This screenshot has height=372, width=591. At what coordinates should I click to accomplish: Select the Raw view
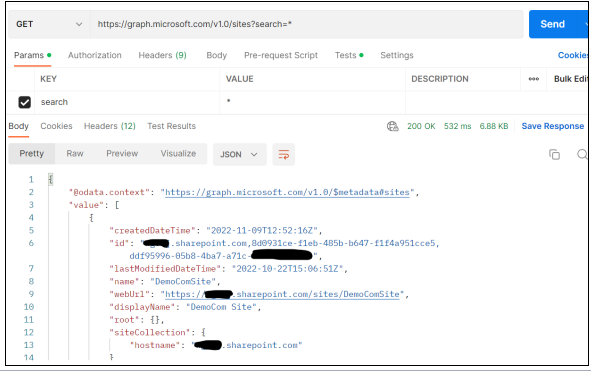tap(75, 154)
